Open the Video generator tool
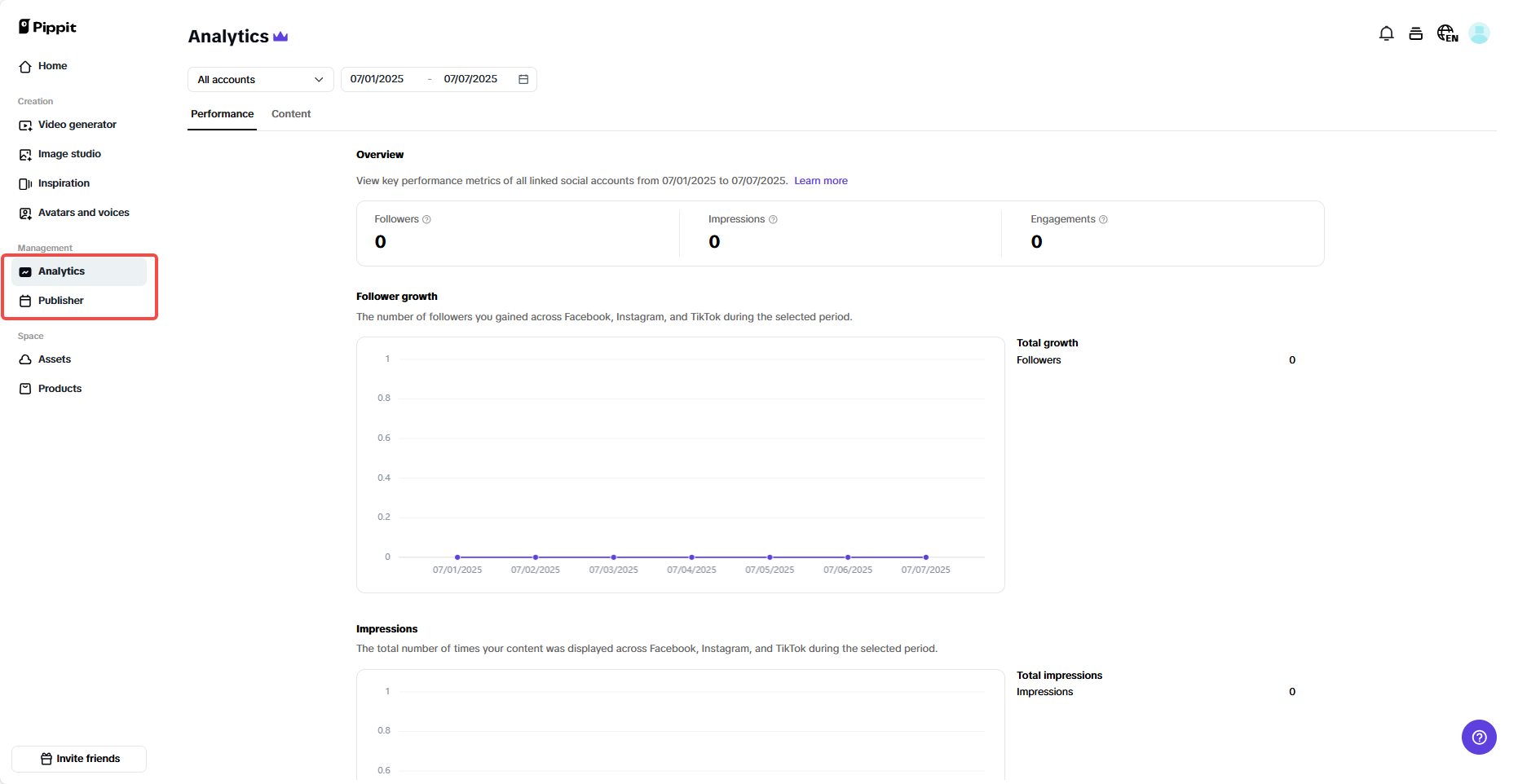1518x784 pixels. click(x=77, y=124)
